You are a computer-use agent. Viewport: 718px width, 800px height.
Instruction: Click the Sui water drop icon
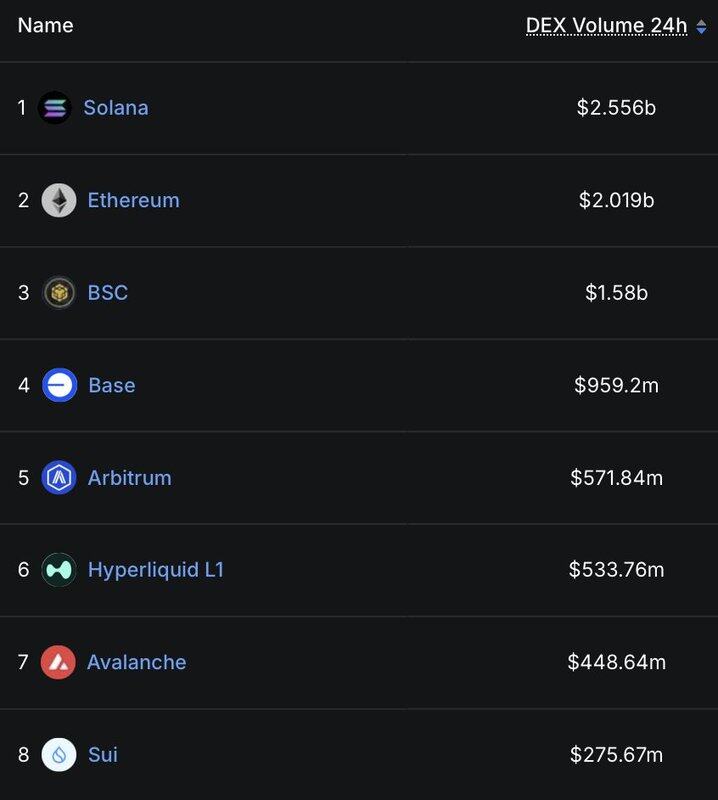pos(58,754)
